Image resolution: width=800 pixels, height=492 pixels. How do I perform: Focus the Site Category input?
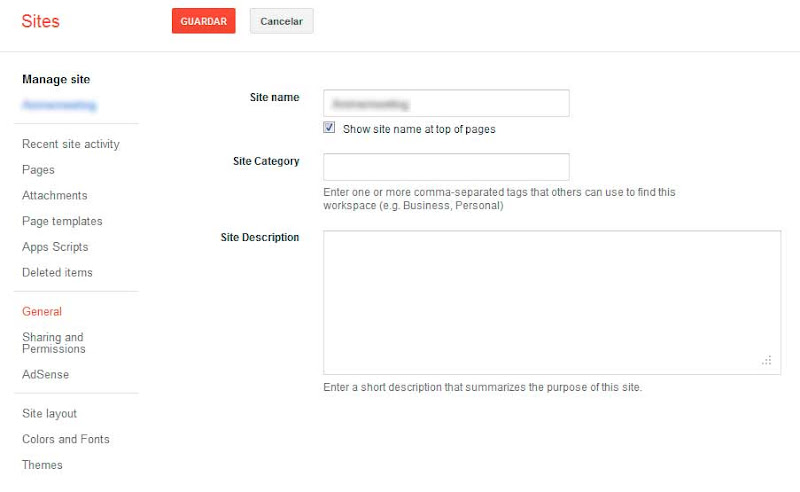(x=446, y=167)
